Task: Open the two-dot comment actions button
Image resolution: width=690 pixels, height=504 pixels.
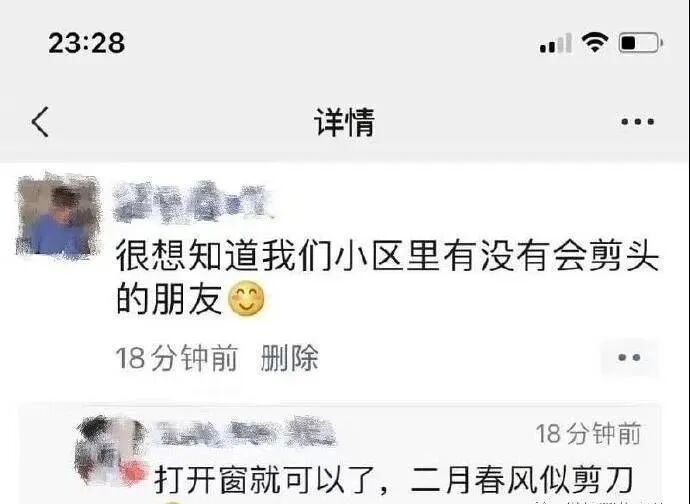Action: coord(630,357)
